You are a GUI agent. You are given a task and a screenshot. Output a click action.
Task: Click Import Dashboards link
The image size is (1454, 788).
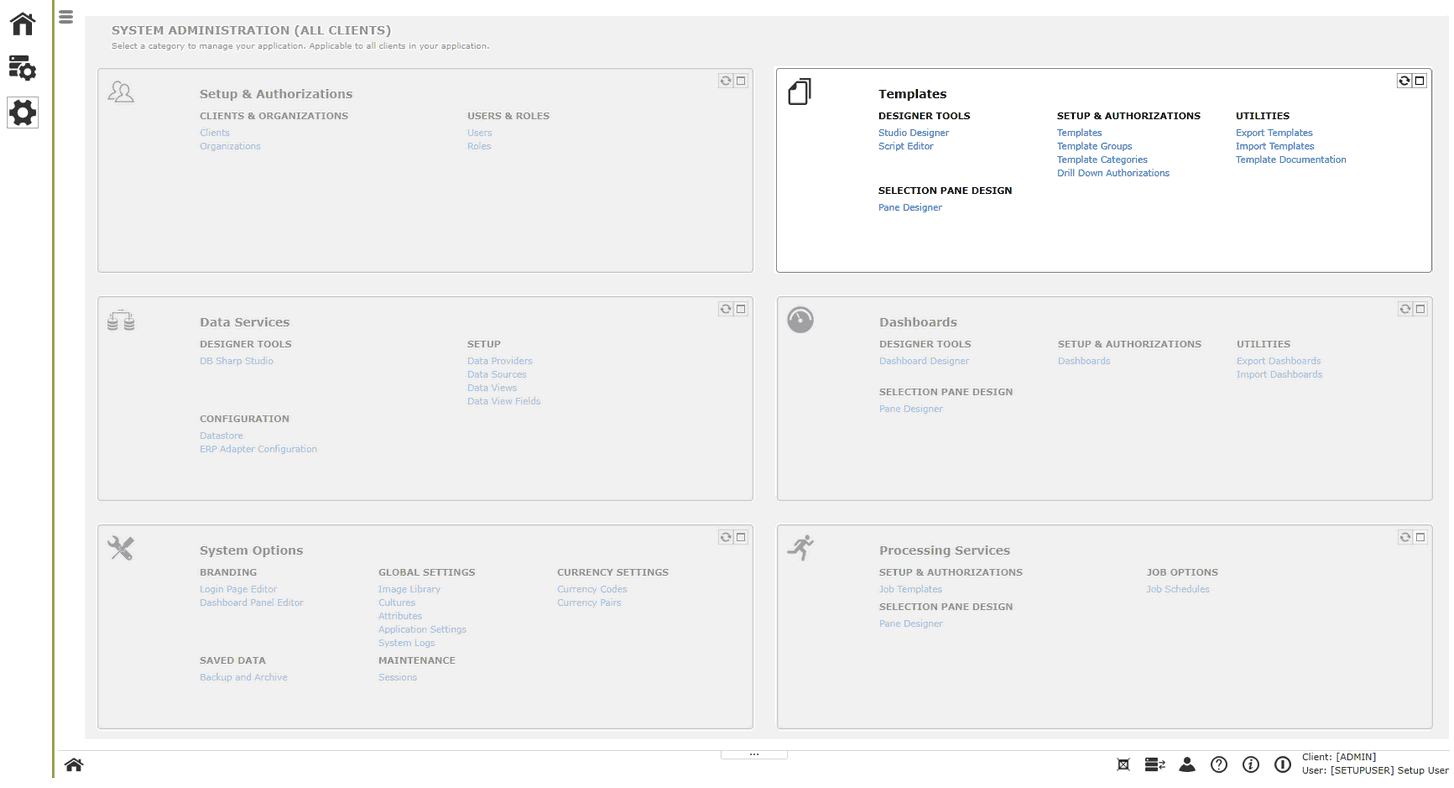[x=1279, y=374]
